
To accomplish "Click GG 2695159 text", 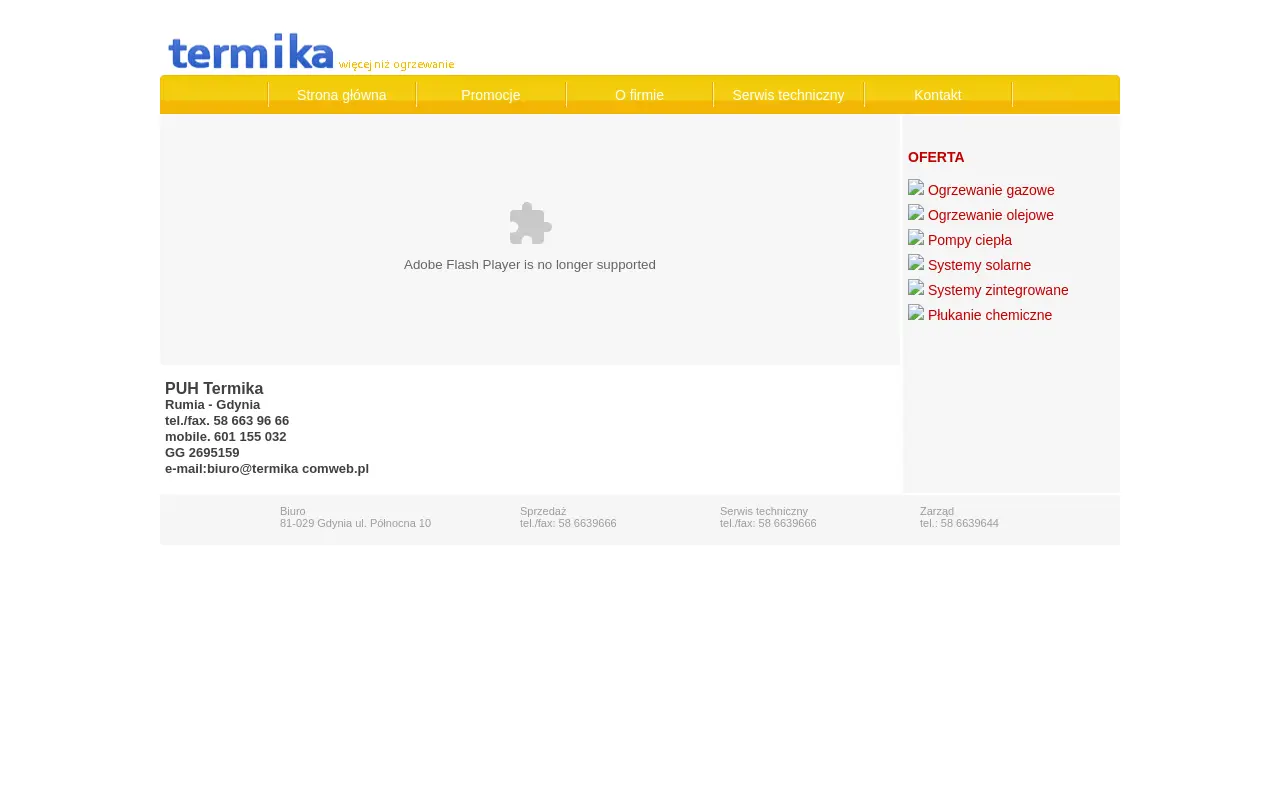I will click(202, 453).
